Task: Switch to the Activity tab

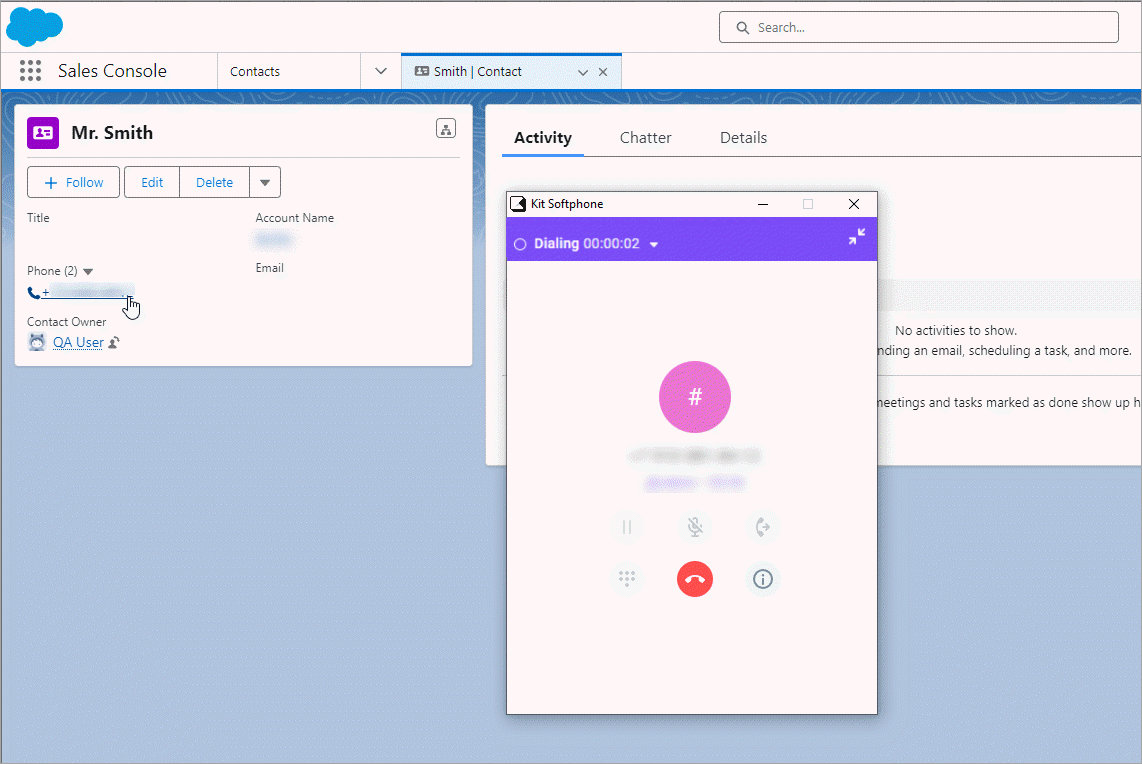Action: coord(543,138)
